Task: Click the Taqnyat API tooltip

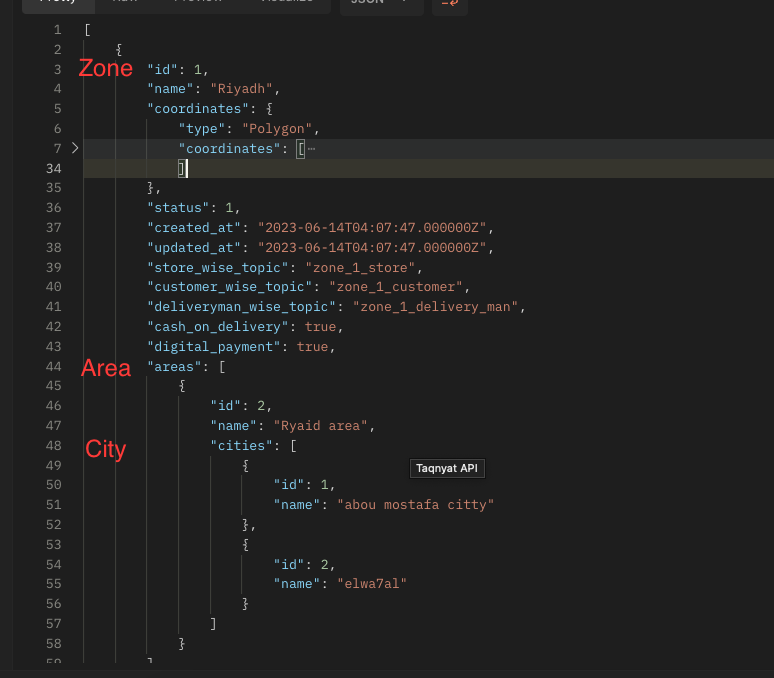Action: [x=447, y=468]
